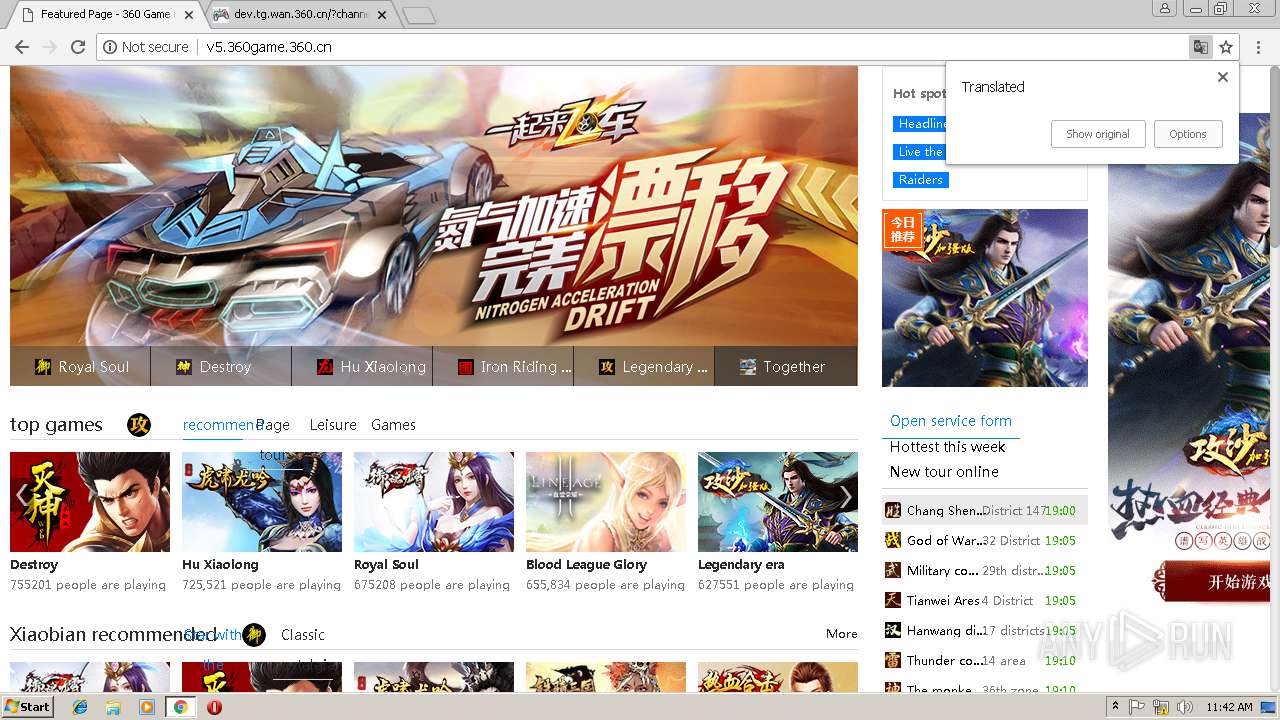
Task: Open translation Options button
Action: point(1188,134)
